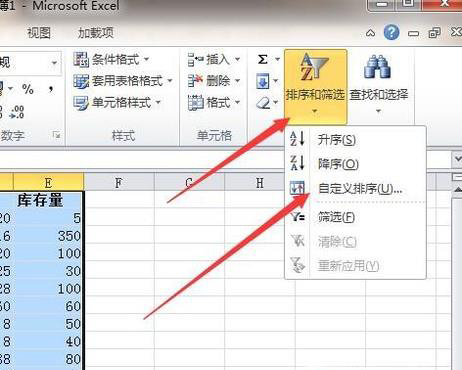This screenshot has height=370, width=462.
Task: Click the Insert (插入) cells button
Action: tap(214, 60)
